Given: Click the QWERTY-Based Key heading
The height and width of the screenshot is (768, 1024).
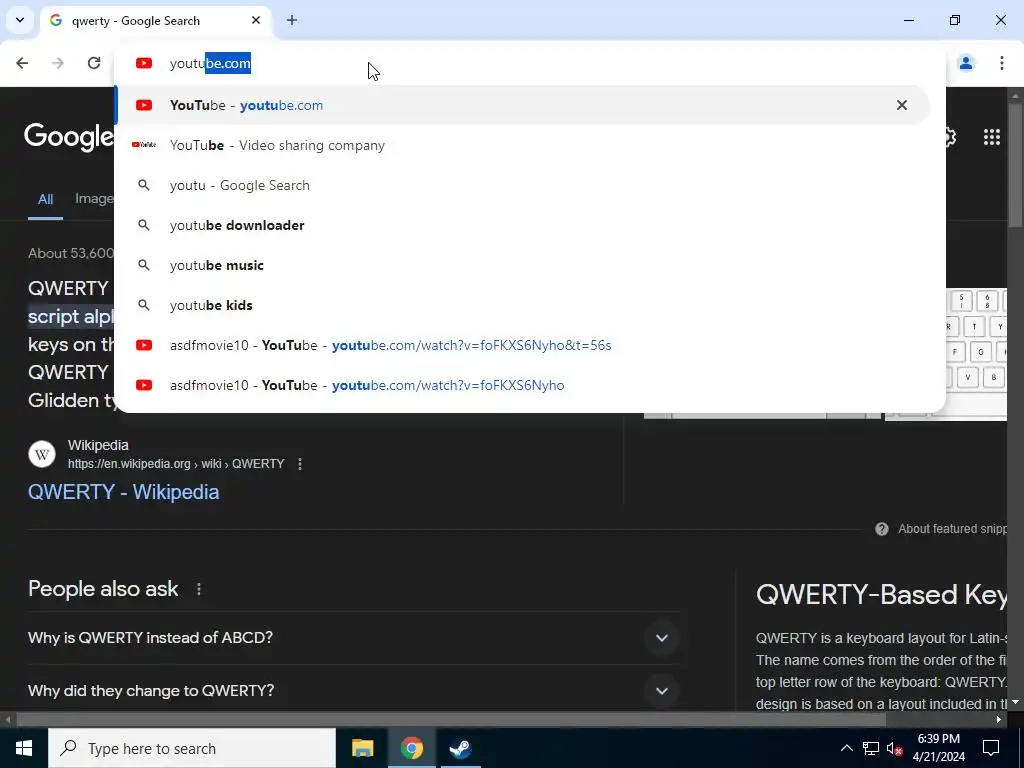Looking at the screenshot, I should point(881,595).
